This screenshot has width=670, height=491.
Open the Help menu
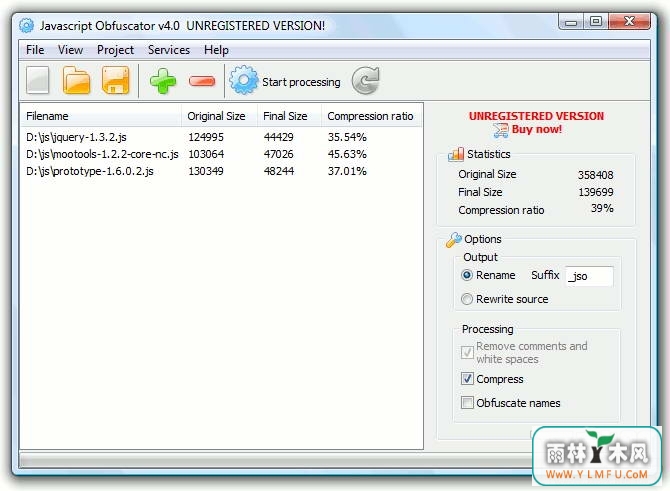tap(216, 50)
